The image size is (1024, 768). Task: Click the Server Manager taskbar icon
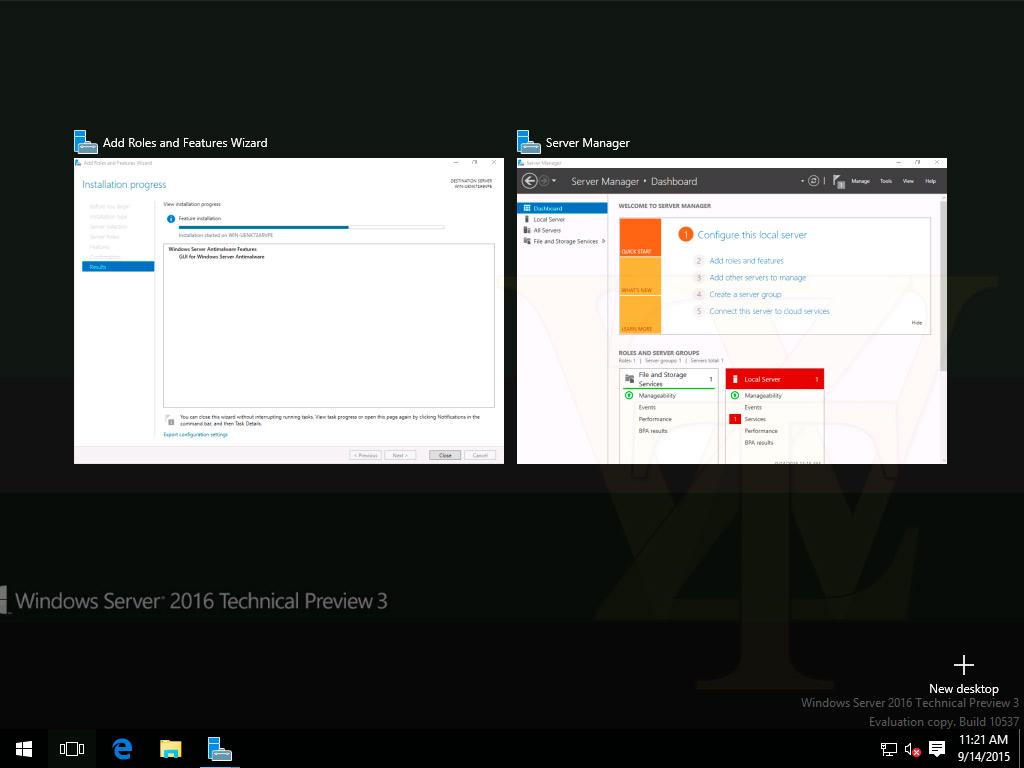[x=220, y=748]
